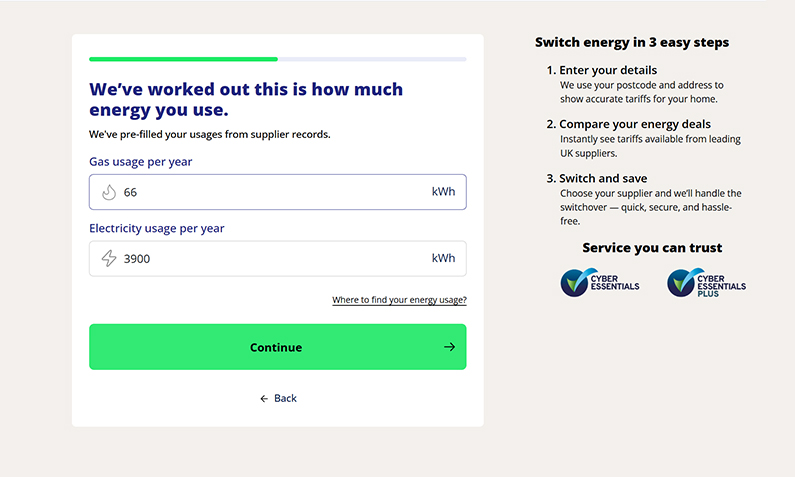Click the Cyber Essentials Plus badge
This screenshot has height=477, width=795.
[706, 283]
